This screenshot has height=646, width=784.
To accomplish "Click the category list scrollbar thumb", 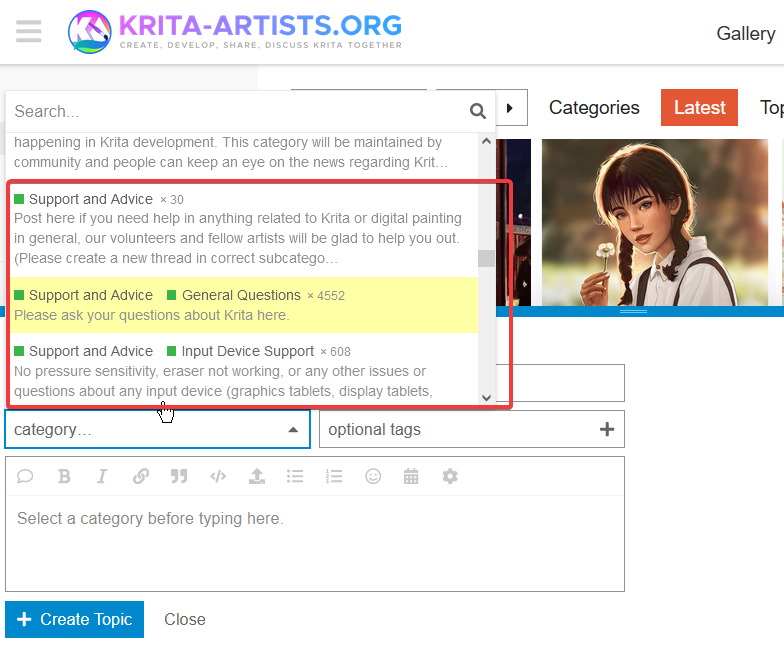I will (486, 258).
